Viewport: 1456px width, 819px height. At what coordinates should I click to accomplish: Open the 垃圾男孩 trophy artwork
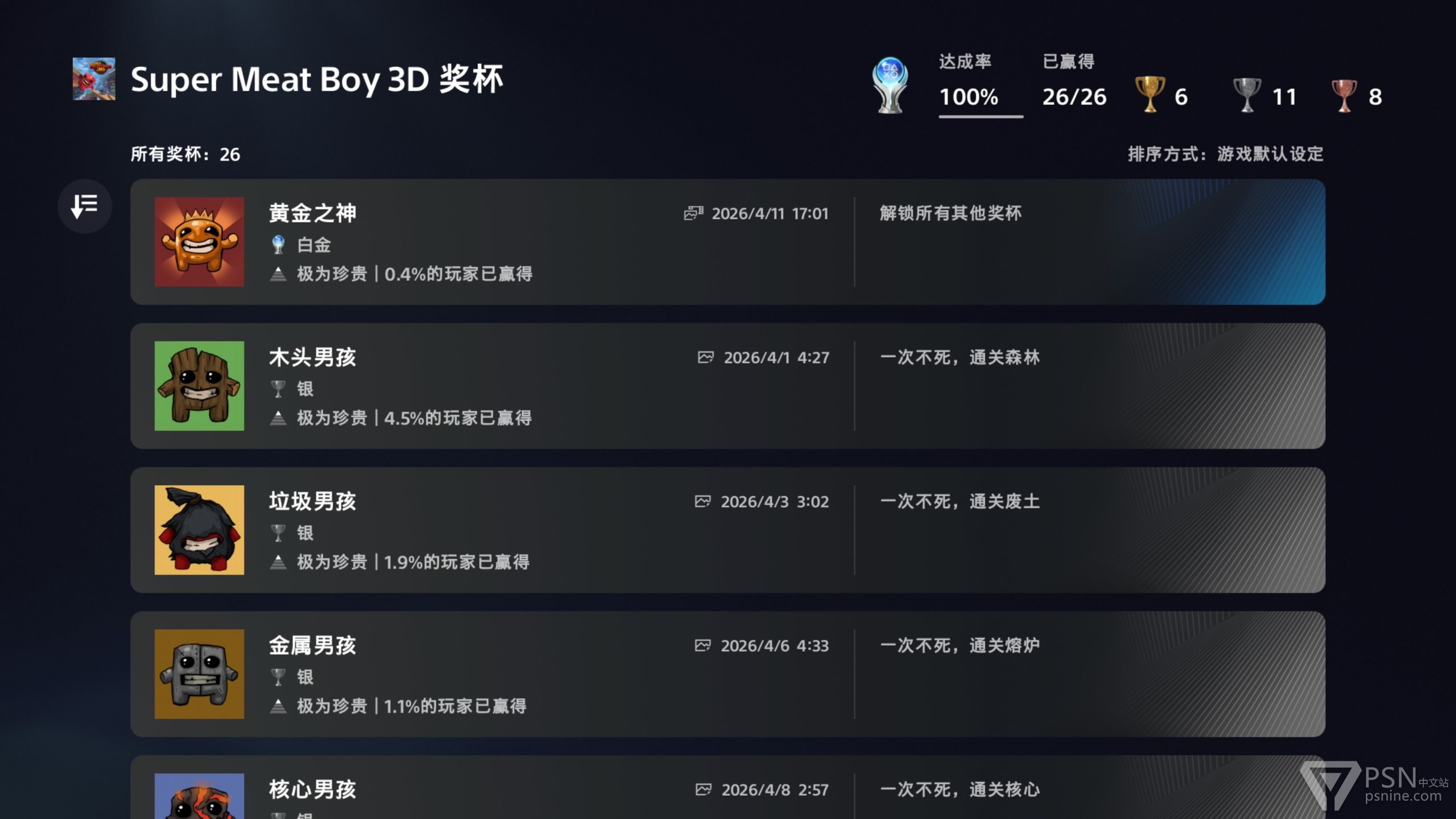tap(199, 530)
